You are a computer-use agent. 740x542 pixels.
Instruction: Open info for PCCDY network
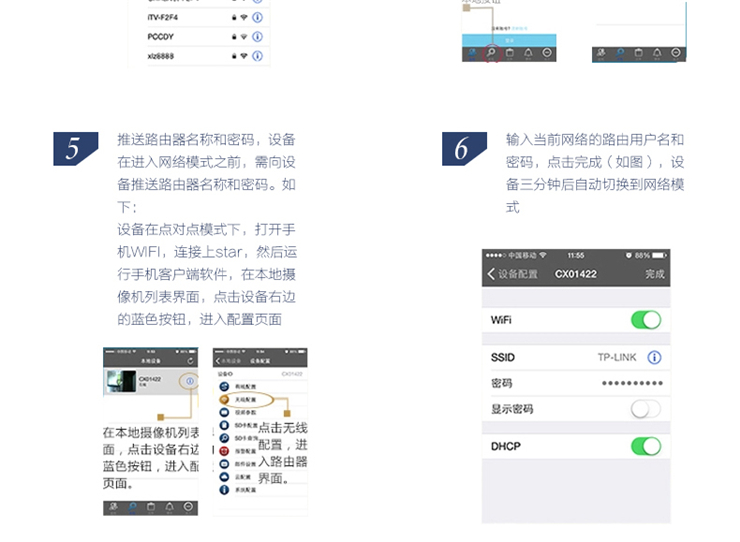[x=257, y=36]
